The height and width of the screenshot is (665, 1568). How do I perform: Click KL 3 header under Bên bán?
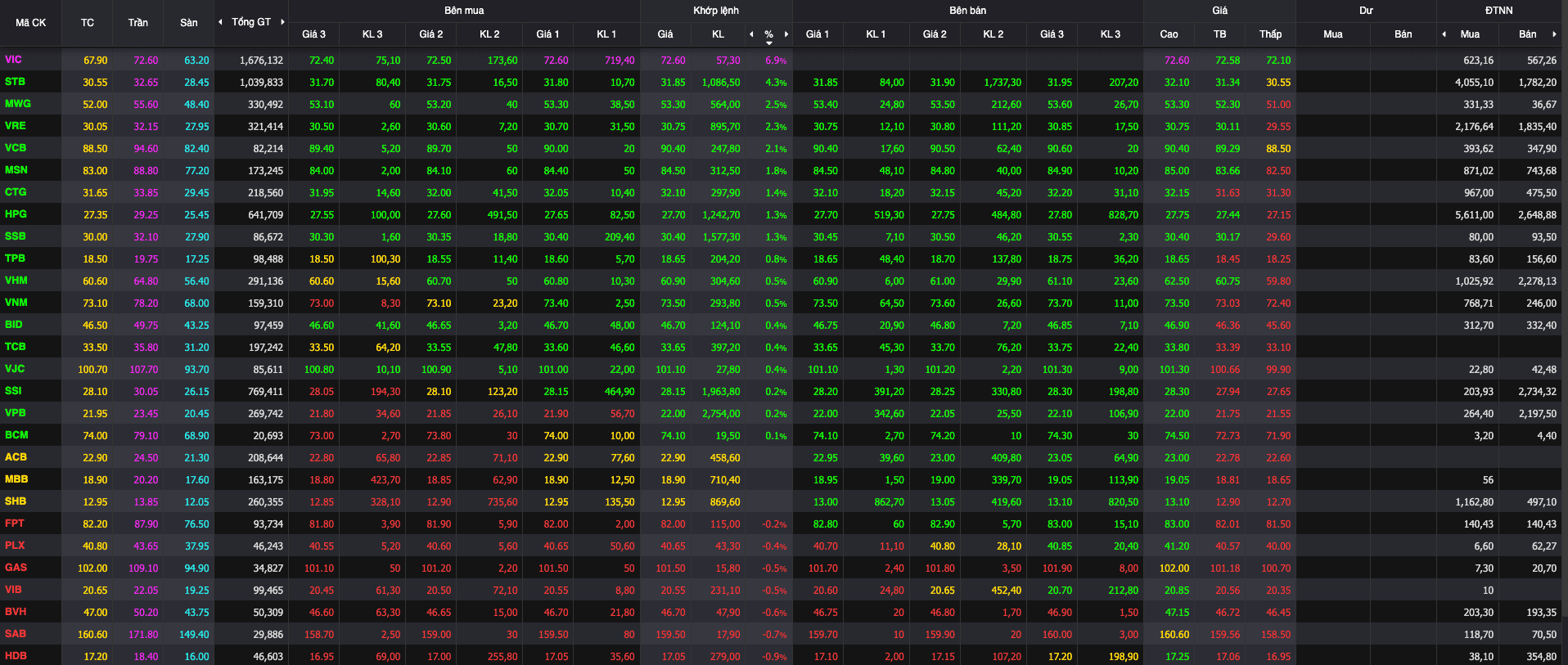click(1110, 34)
